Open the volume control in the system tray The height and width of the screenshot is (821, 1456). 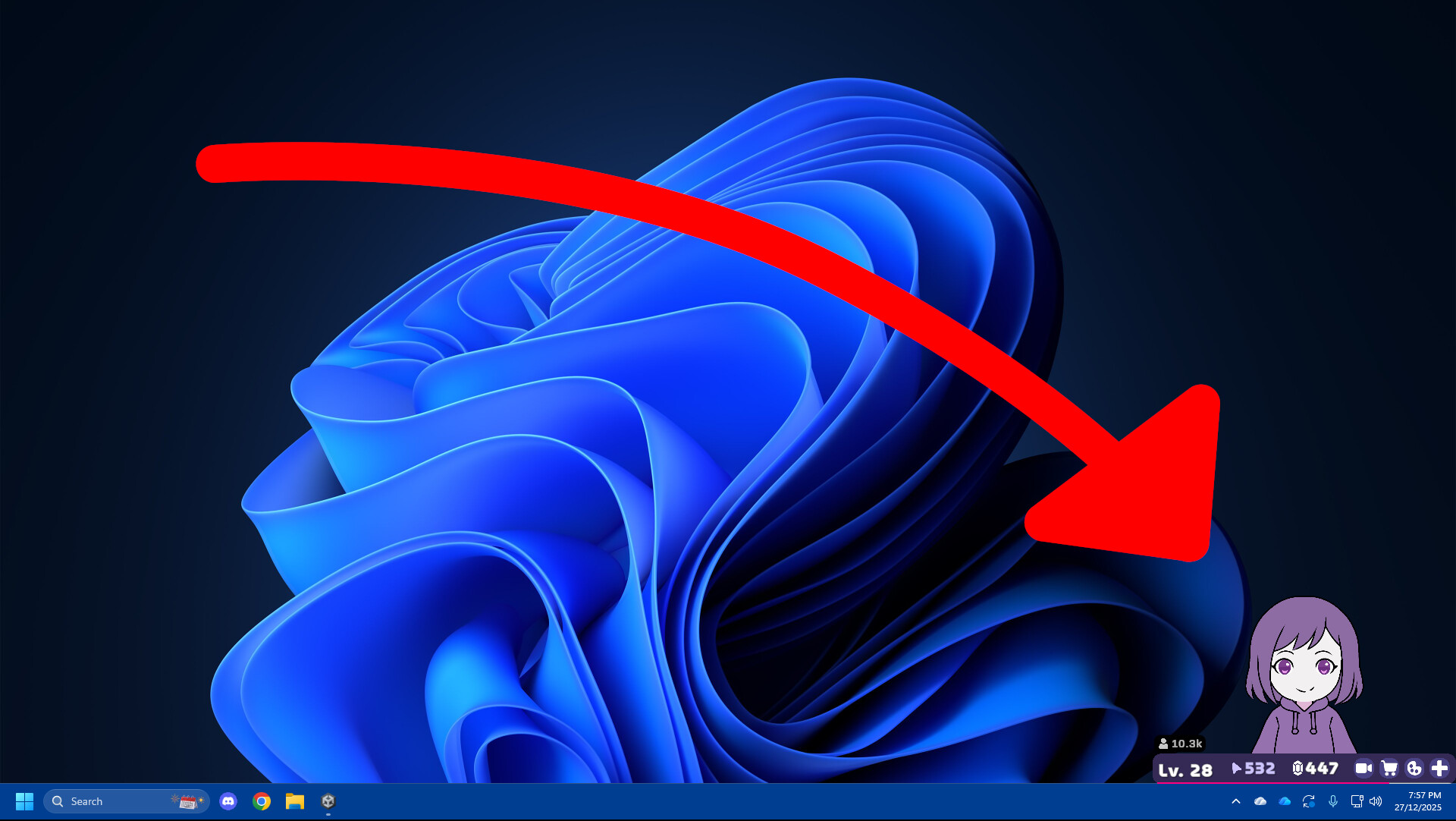pos(1376,801)
